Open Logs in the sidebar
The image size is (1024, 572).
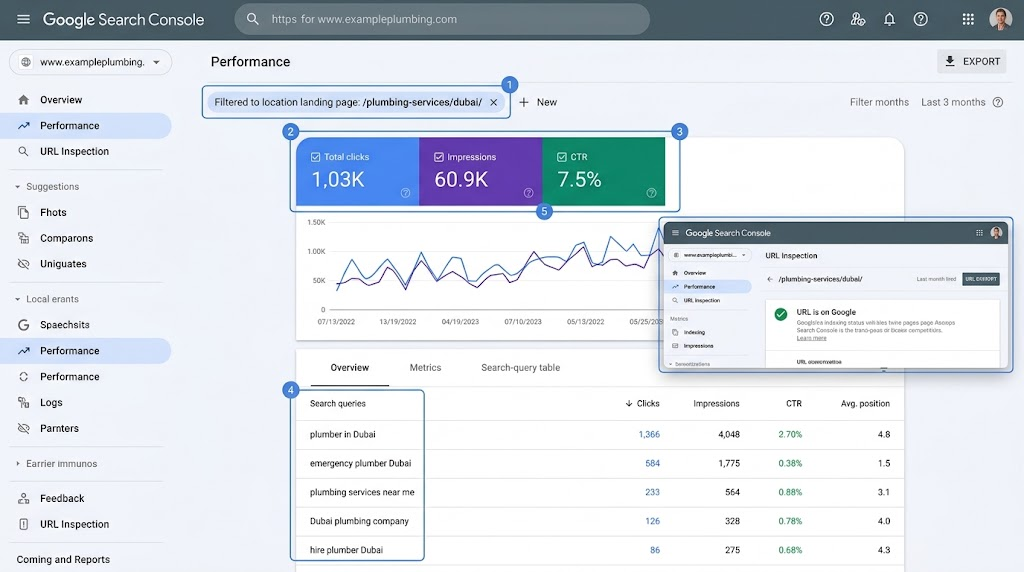(x=51, y=402)
